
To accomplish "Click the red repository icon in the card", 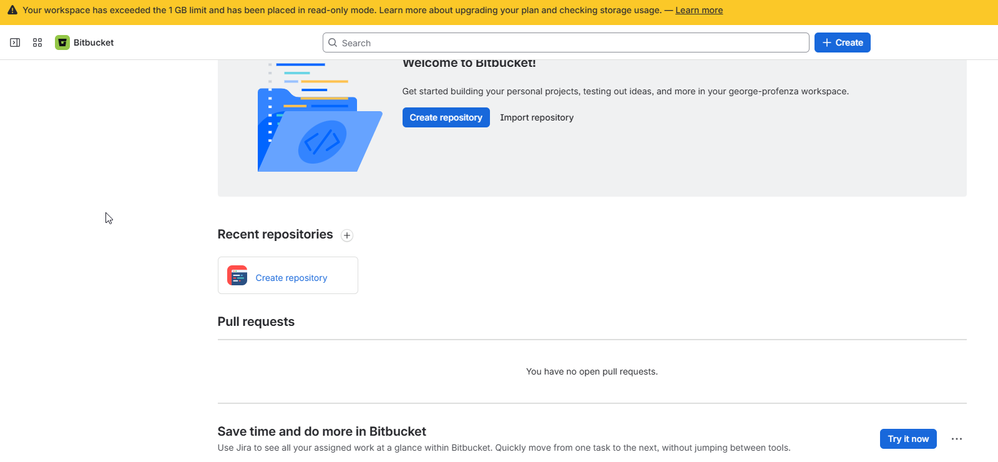I will click(237, 275).
